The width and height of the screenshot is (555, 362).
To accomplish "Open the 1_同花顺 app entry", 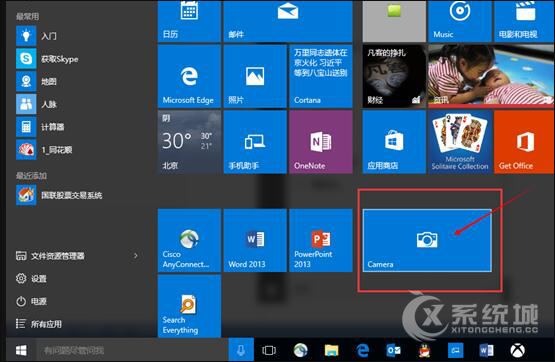I will [x=44, y=149].
